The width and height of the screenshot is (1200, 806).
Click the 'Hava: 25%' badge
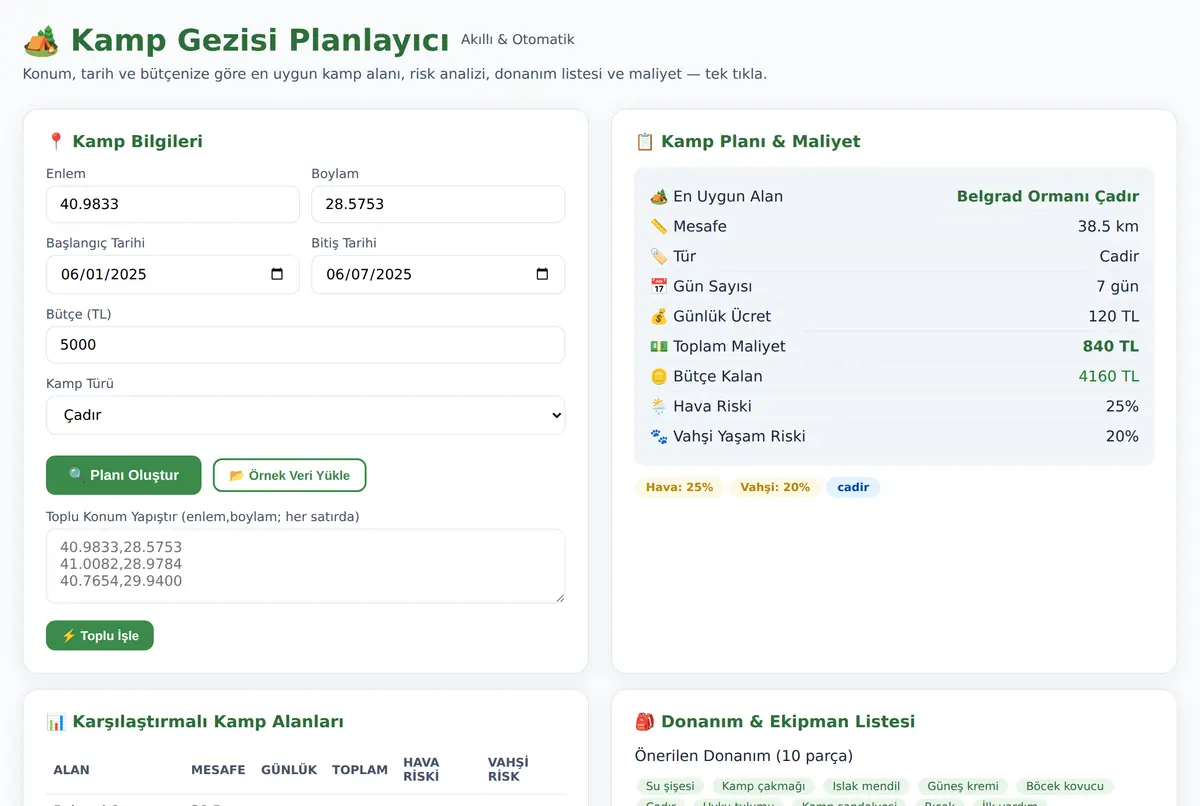[x=679, y=487]
